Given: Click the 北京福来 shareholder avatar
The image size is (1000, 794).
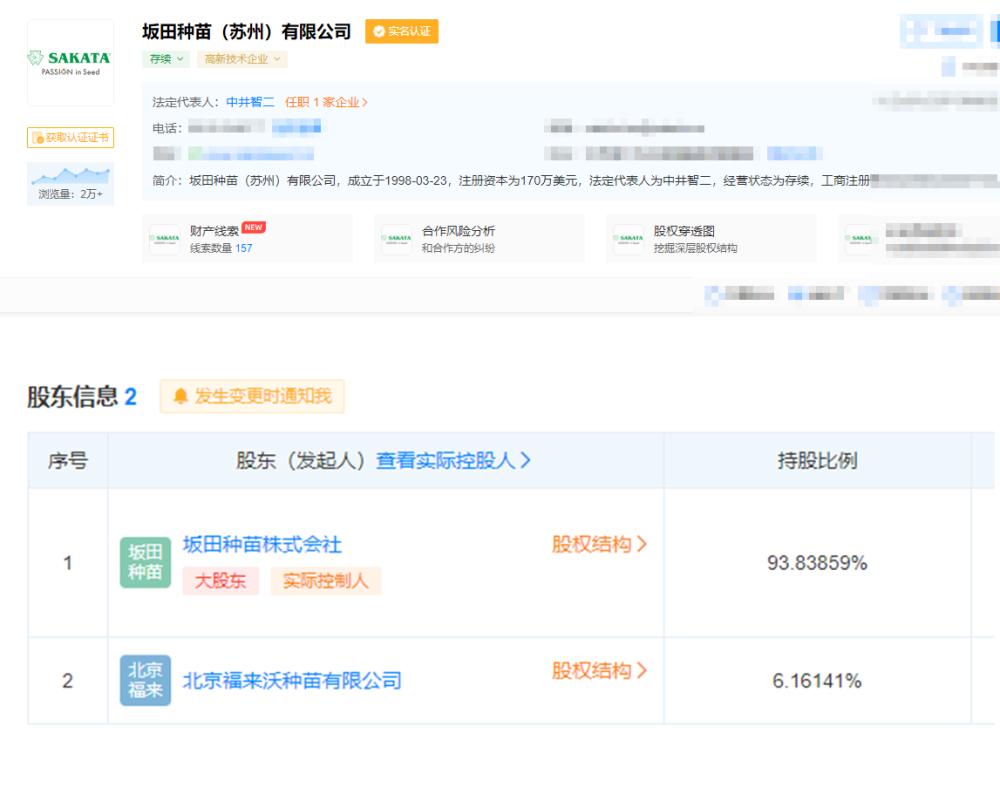Looking at the screenshot, I should (x=144, y=680).
